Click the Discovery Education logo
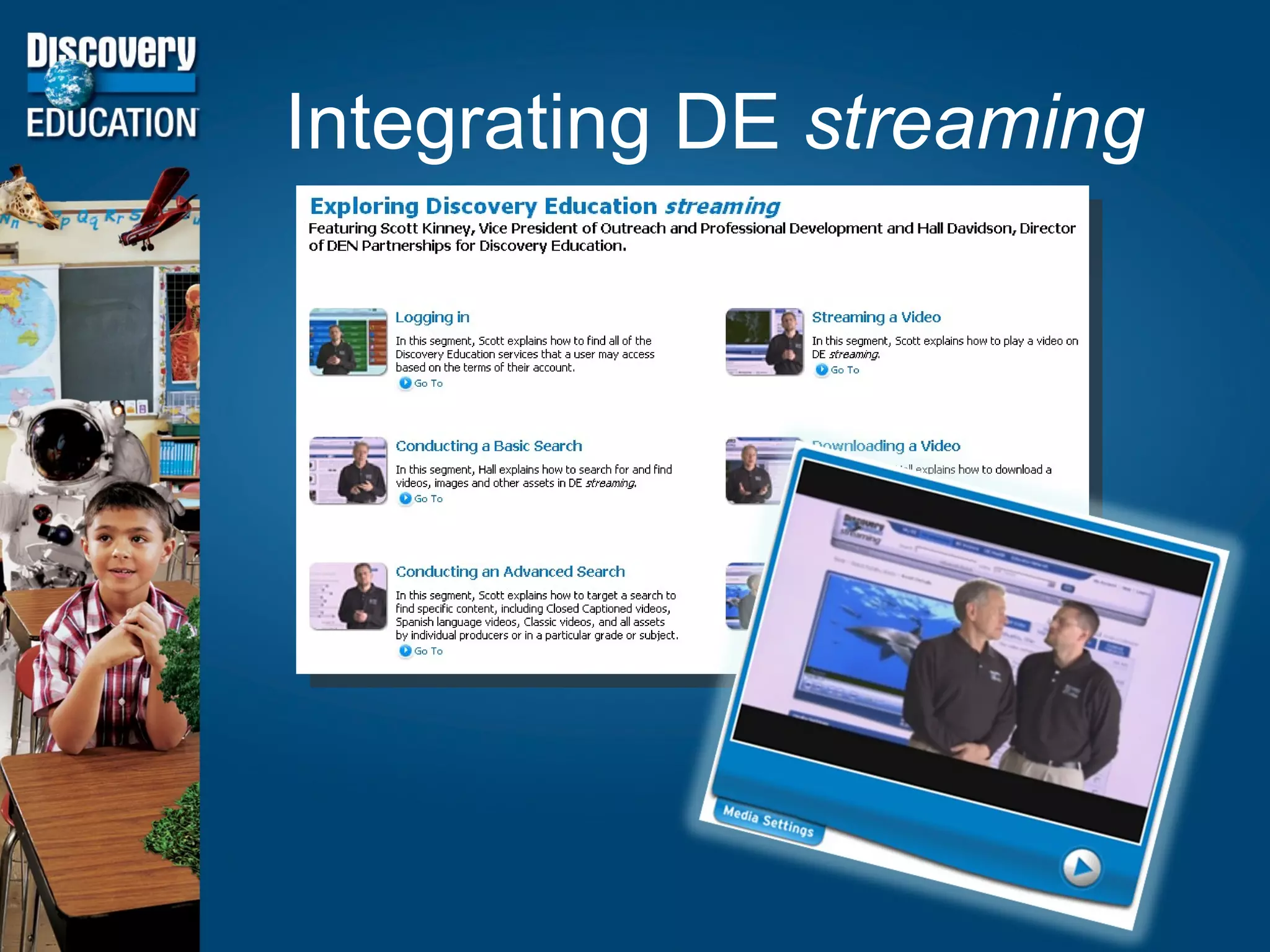 [112, 86]
